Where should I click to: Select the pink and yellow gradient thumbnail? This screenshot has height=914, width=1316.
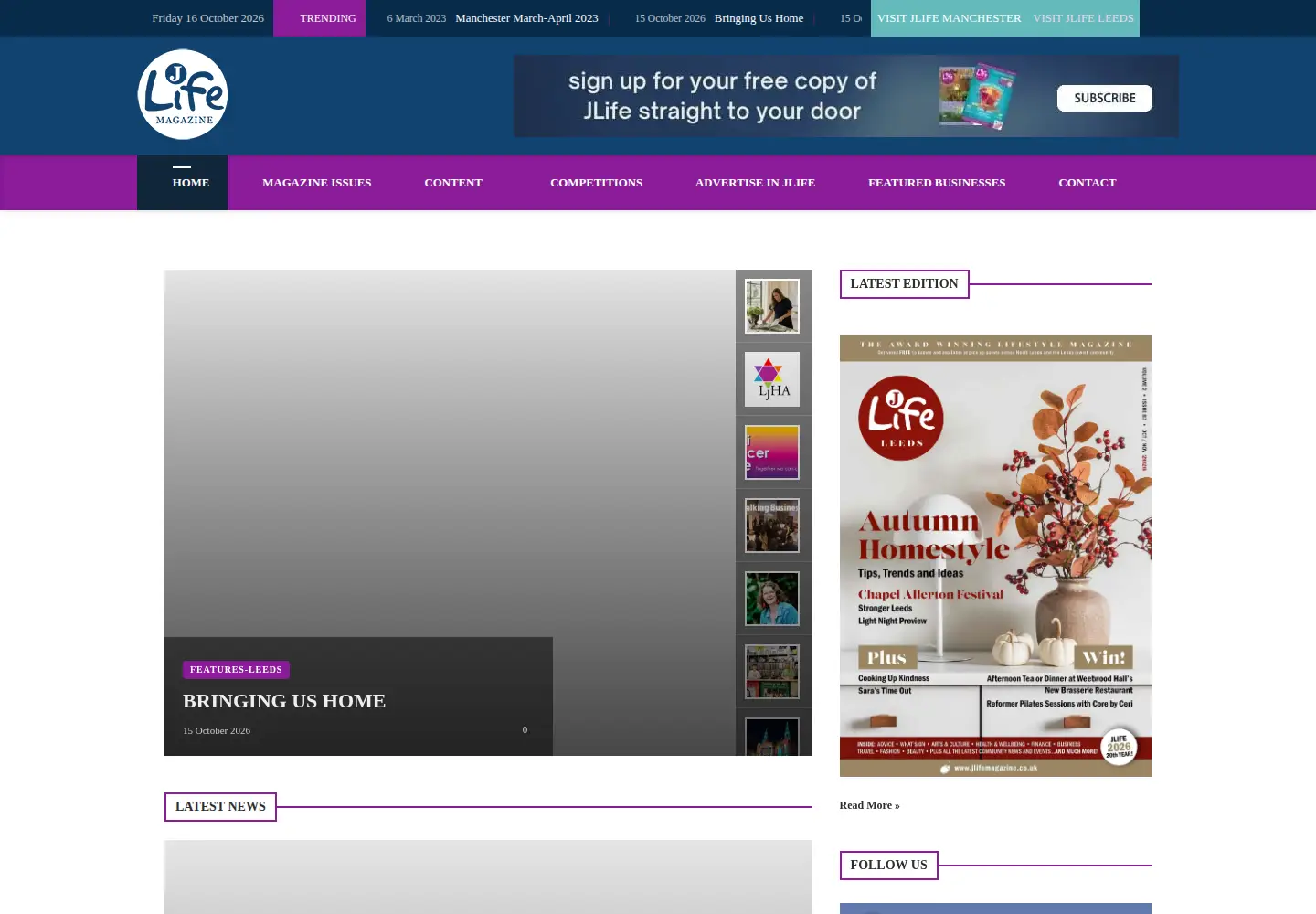pos(772,452)
